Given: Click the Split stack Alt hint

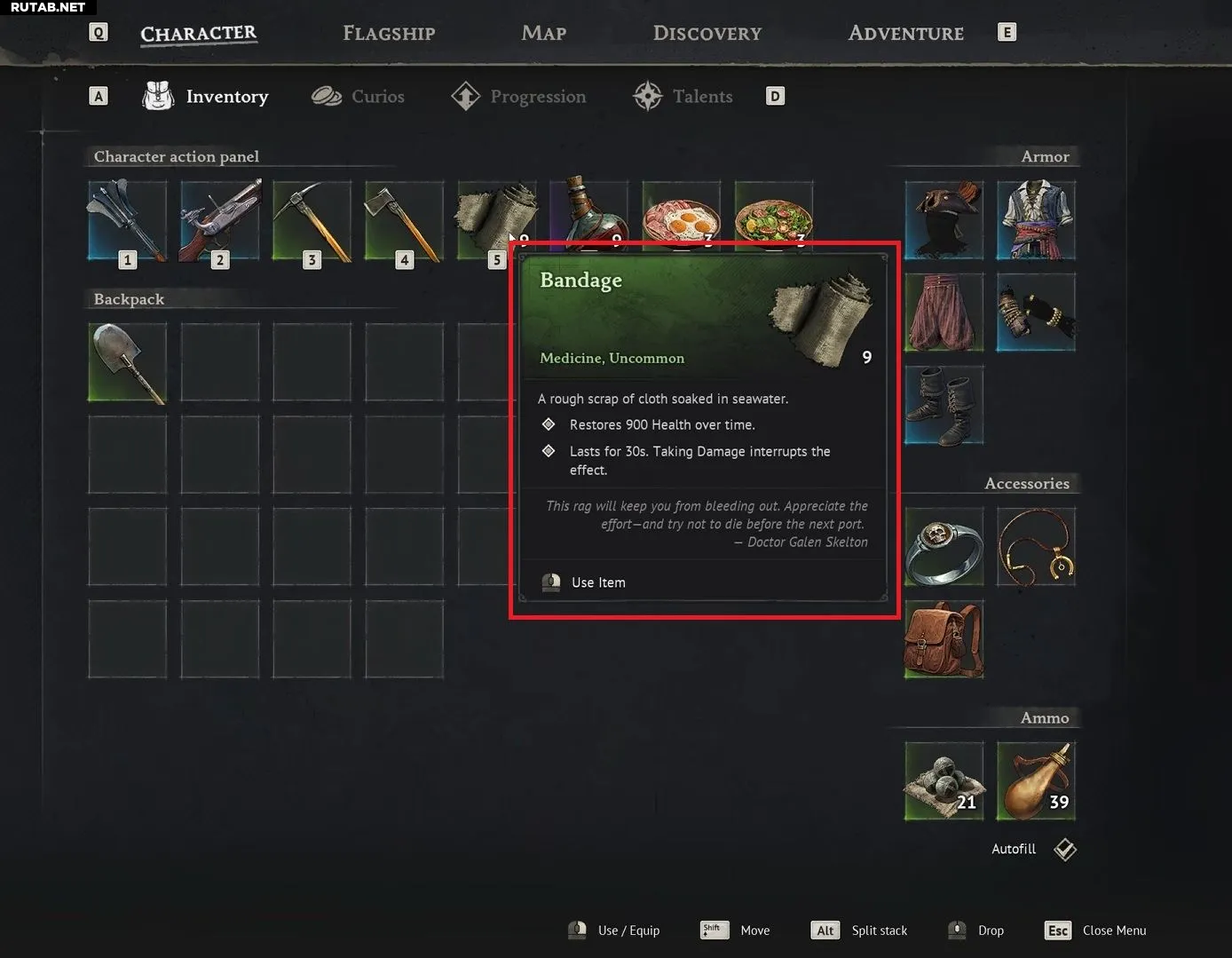Looking at the screenshot, I should 859,930.
